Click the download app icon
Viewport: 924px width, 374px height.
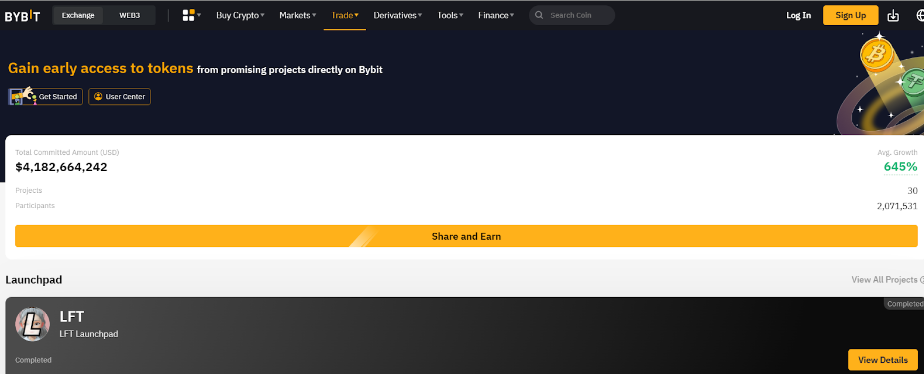[893, 15]
